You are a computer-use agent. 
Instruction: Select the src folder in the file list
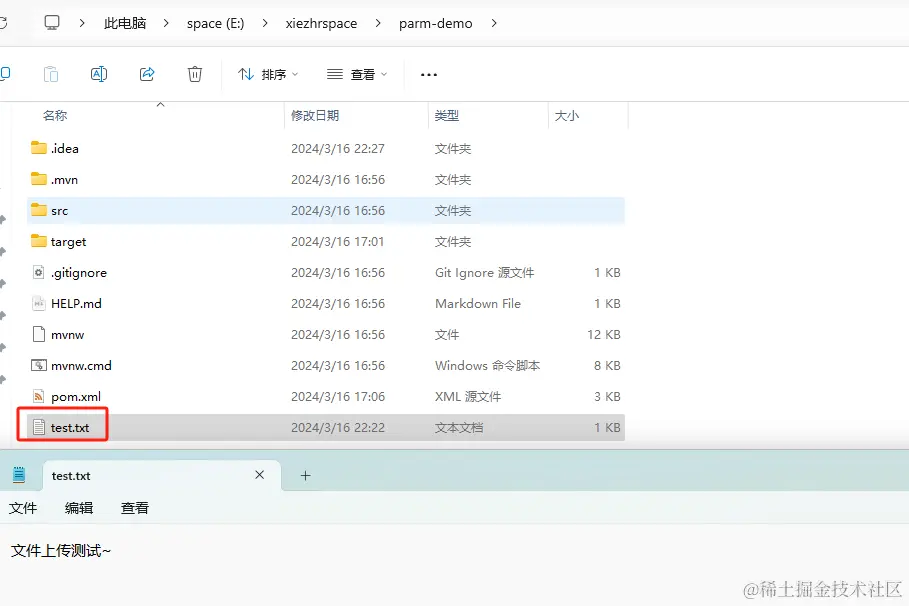click(60, 210)
